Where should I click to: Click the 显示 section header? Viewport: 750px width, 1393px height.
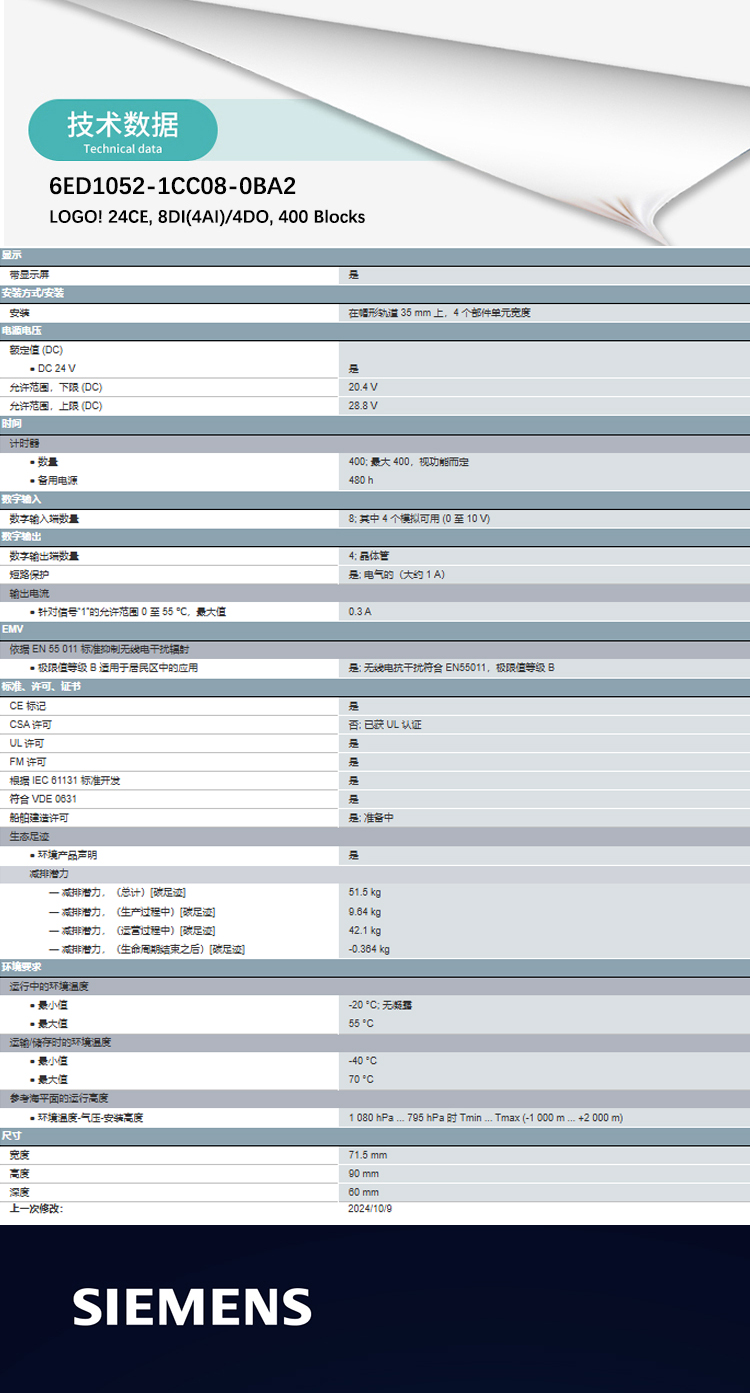tap(375, 255)
